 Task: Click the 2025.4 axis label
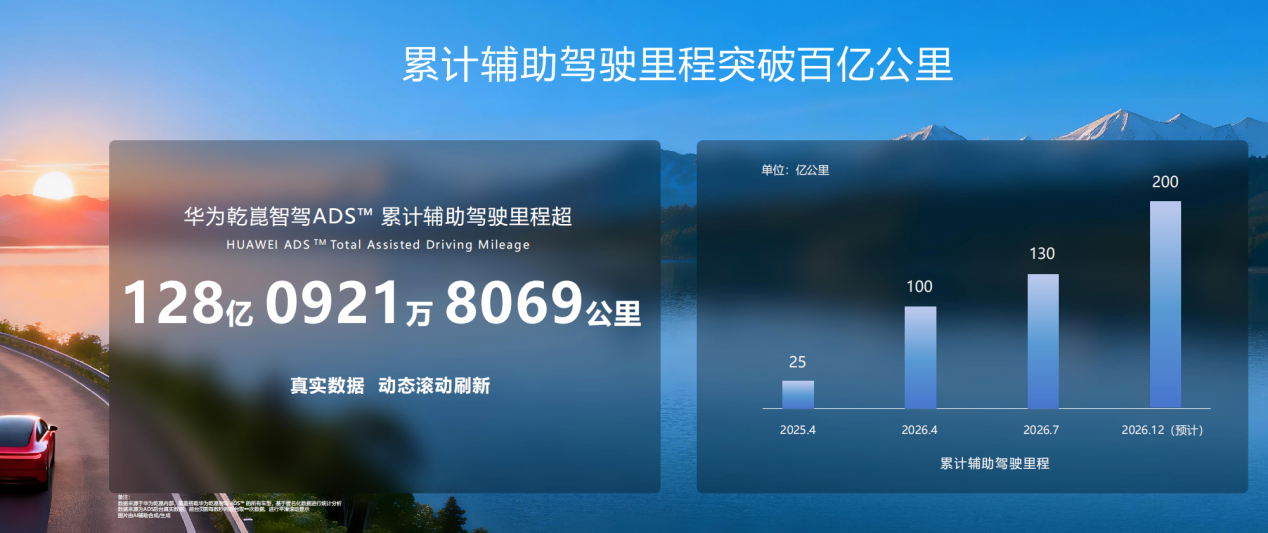[x=798, y=430]
